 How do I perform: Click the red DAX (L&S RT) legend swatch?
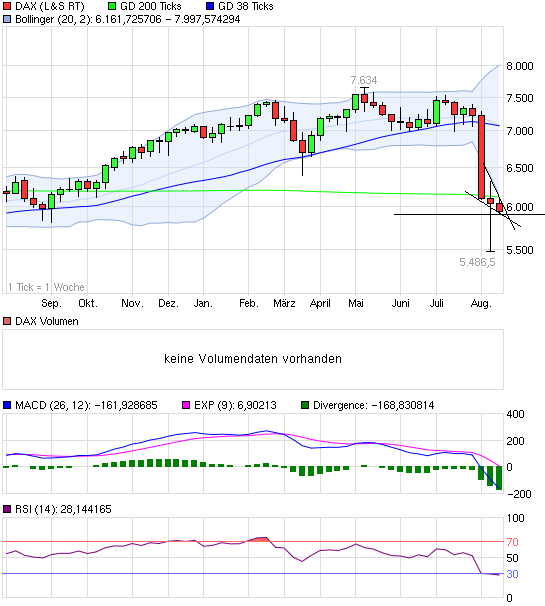click(x=7, y=7)
